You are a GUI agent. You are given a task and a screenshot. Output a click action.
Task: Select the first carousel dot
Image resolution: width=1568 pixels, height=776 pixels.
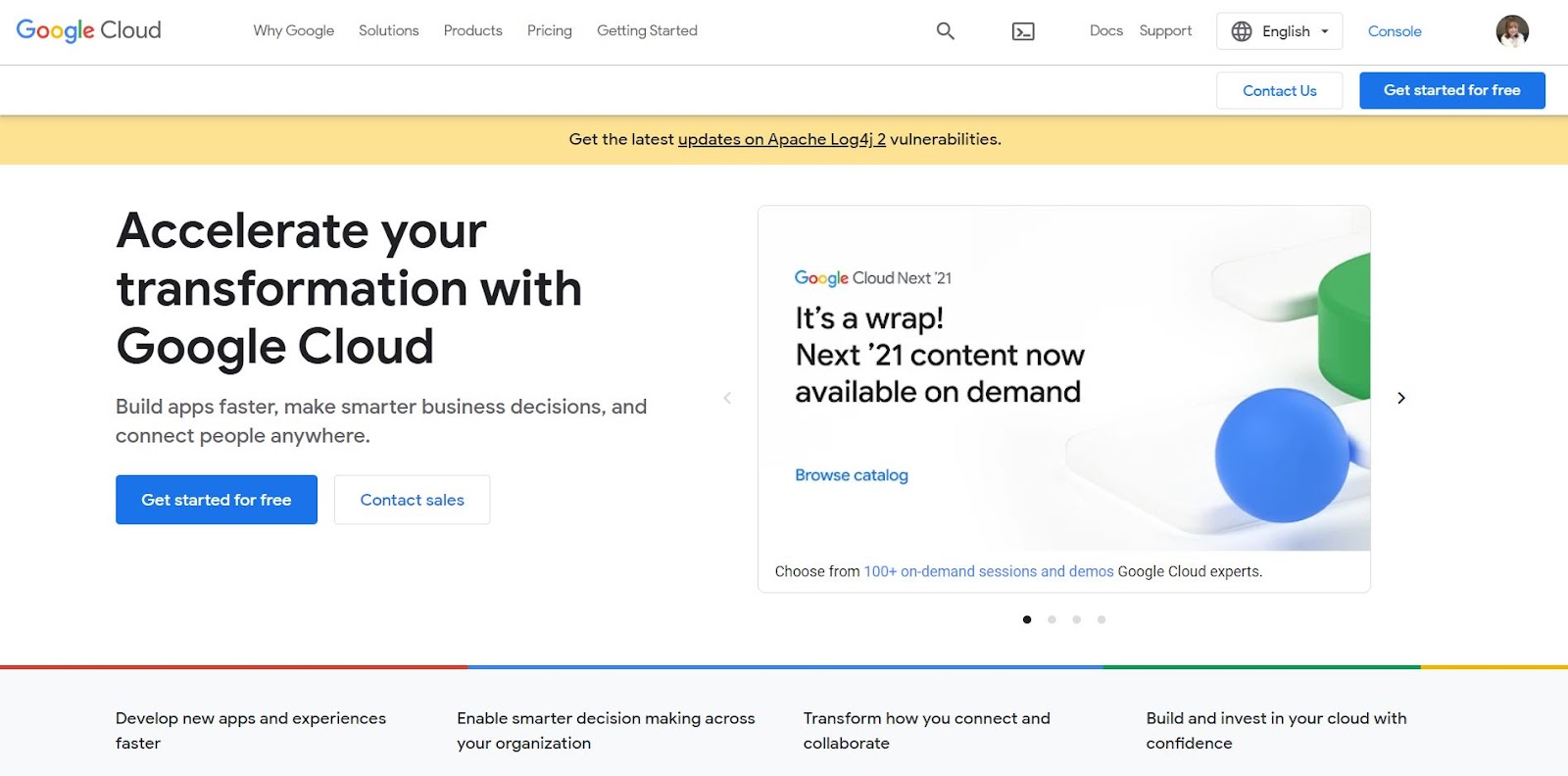click(x=1027, y=619)
